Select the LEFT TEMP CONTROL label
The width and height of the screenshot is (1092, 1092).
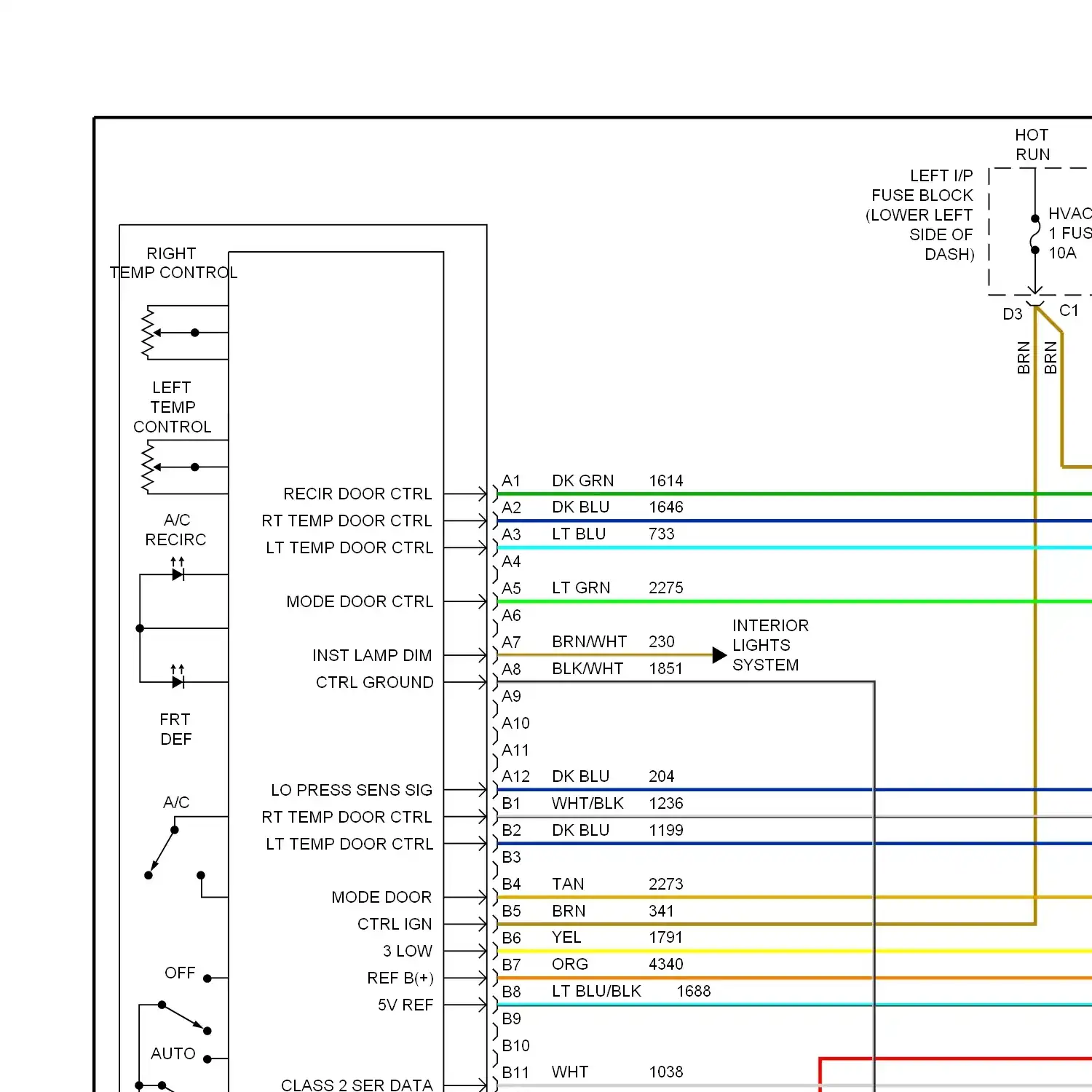pos(173,407)
